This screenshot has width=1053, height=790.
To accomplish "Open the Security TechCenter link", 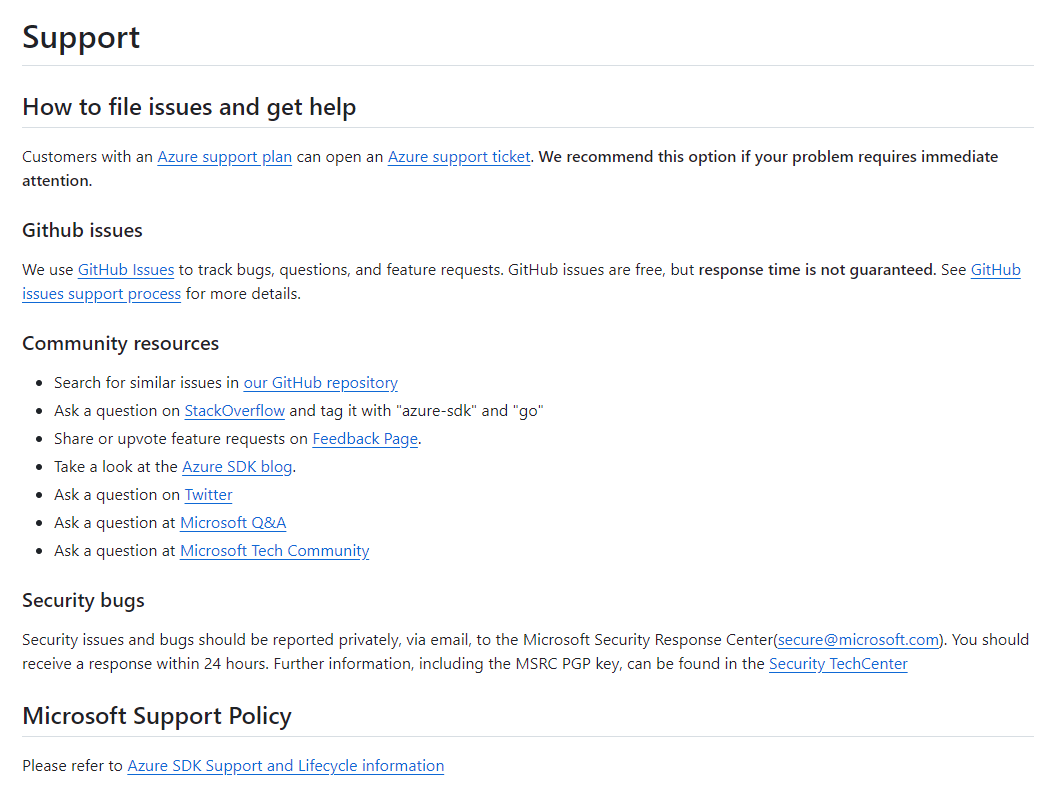I will 838,664.
